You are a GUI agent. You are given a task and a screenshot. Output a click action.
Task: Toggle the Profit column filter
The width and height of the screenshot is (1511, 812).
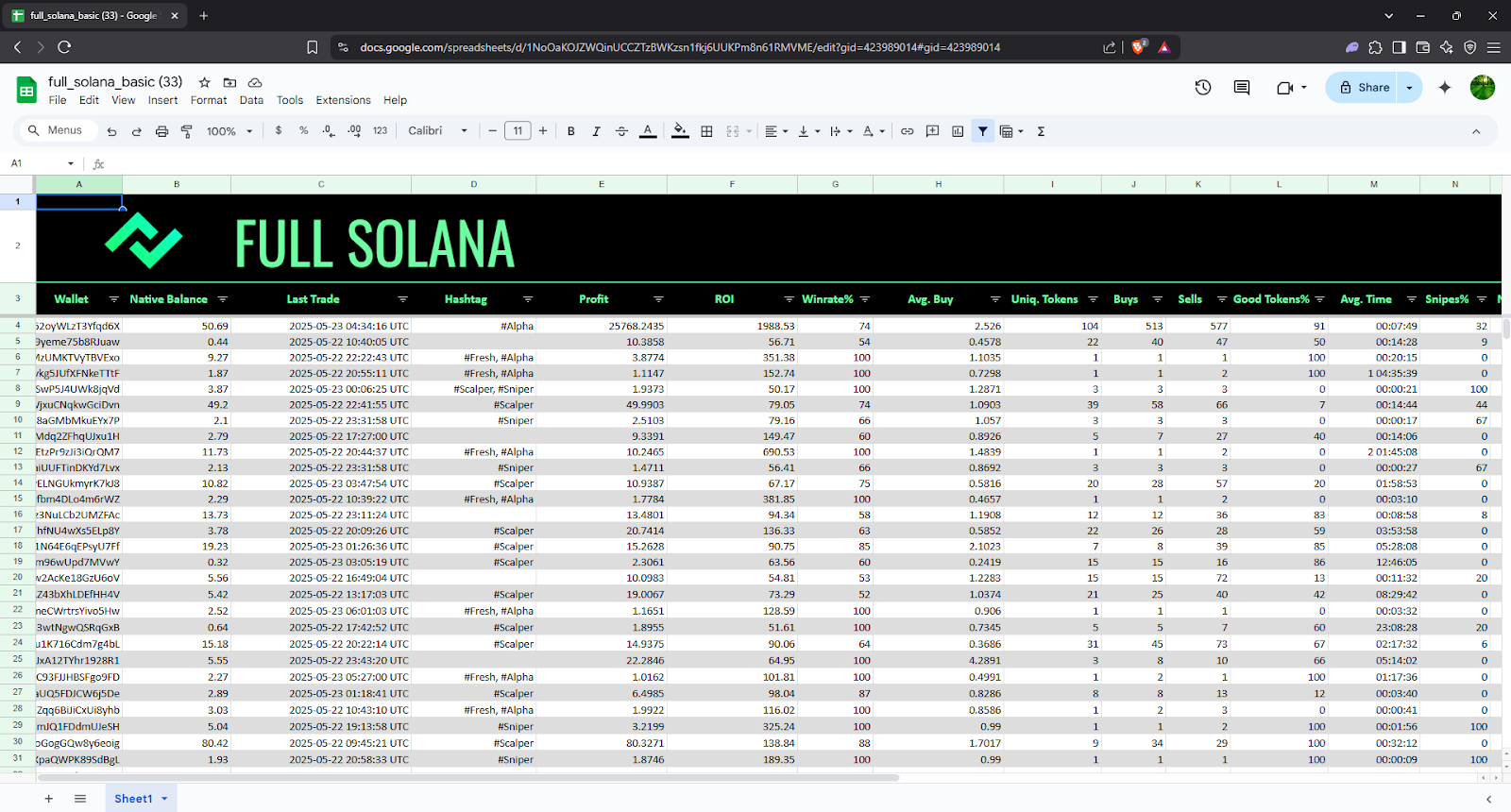658,299
